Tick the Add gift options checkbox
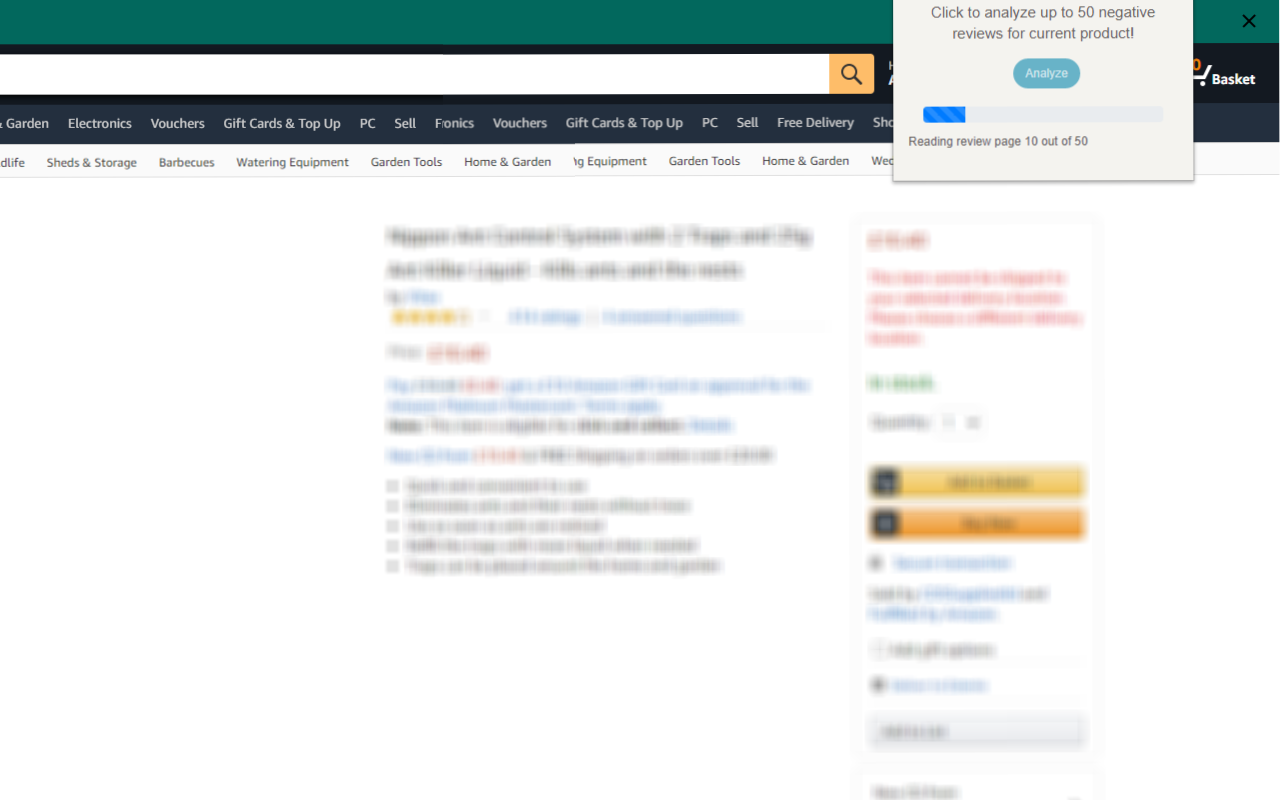Viewport: 1280px width, 800px height. 877,649
